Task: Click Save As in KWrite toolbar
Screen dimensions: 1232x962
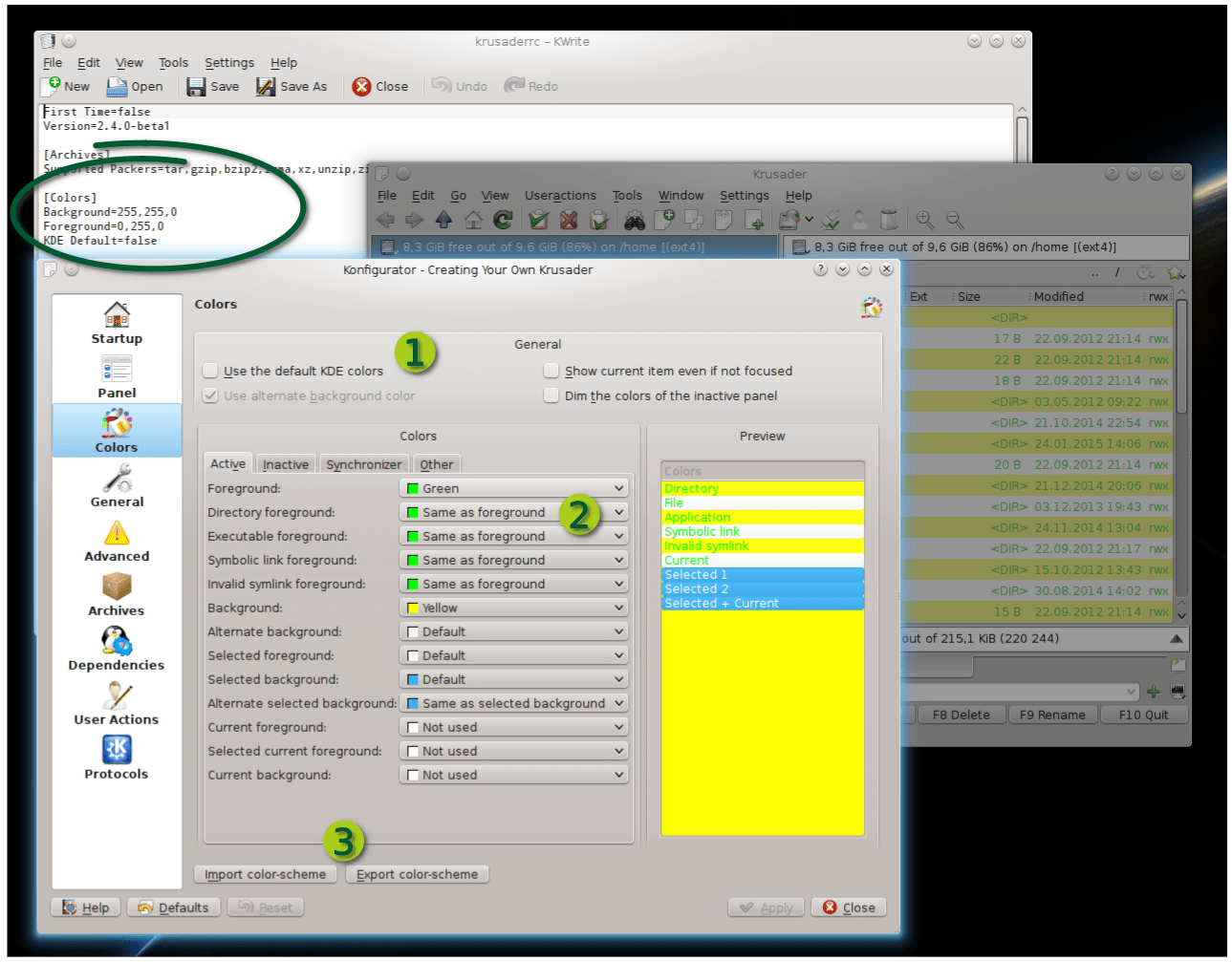Action: click(x=292, y=86)
